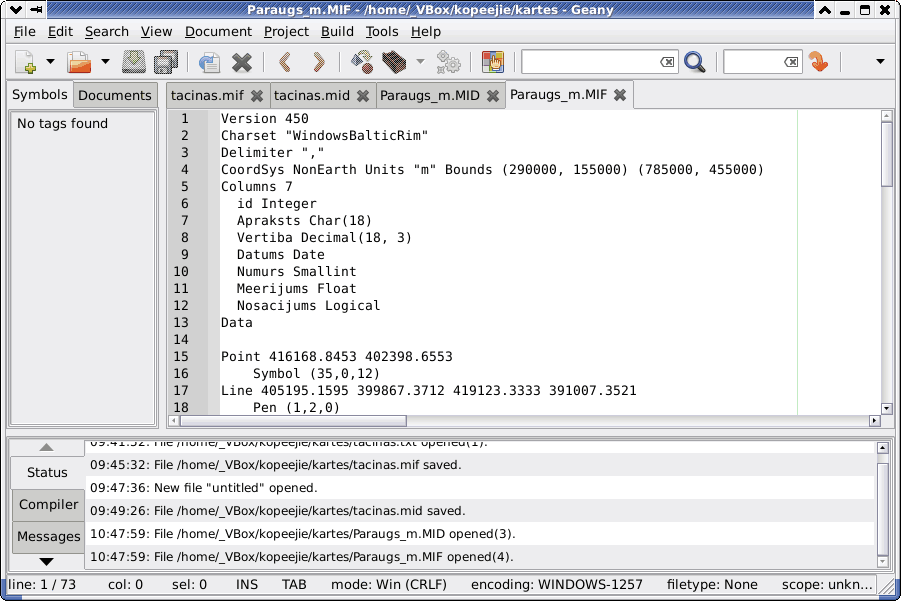Close the tacinas.mif tab
Viewport: 901px width, 601px height.
pos(257,96)
